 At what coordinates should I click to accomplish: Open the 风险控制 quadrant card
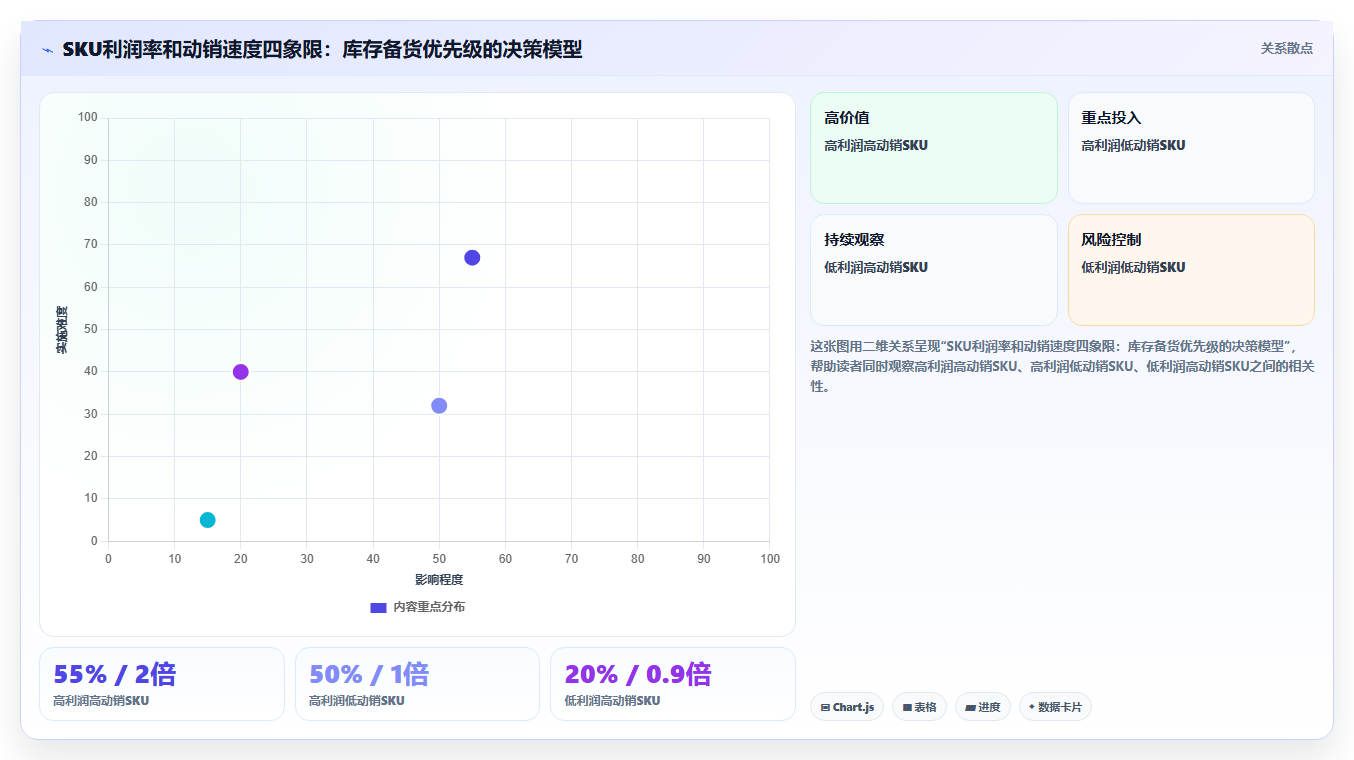click(1191, 270)
